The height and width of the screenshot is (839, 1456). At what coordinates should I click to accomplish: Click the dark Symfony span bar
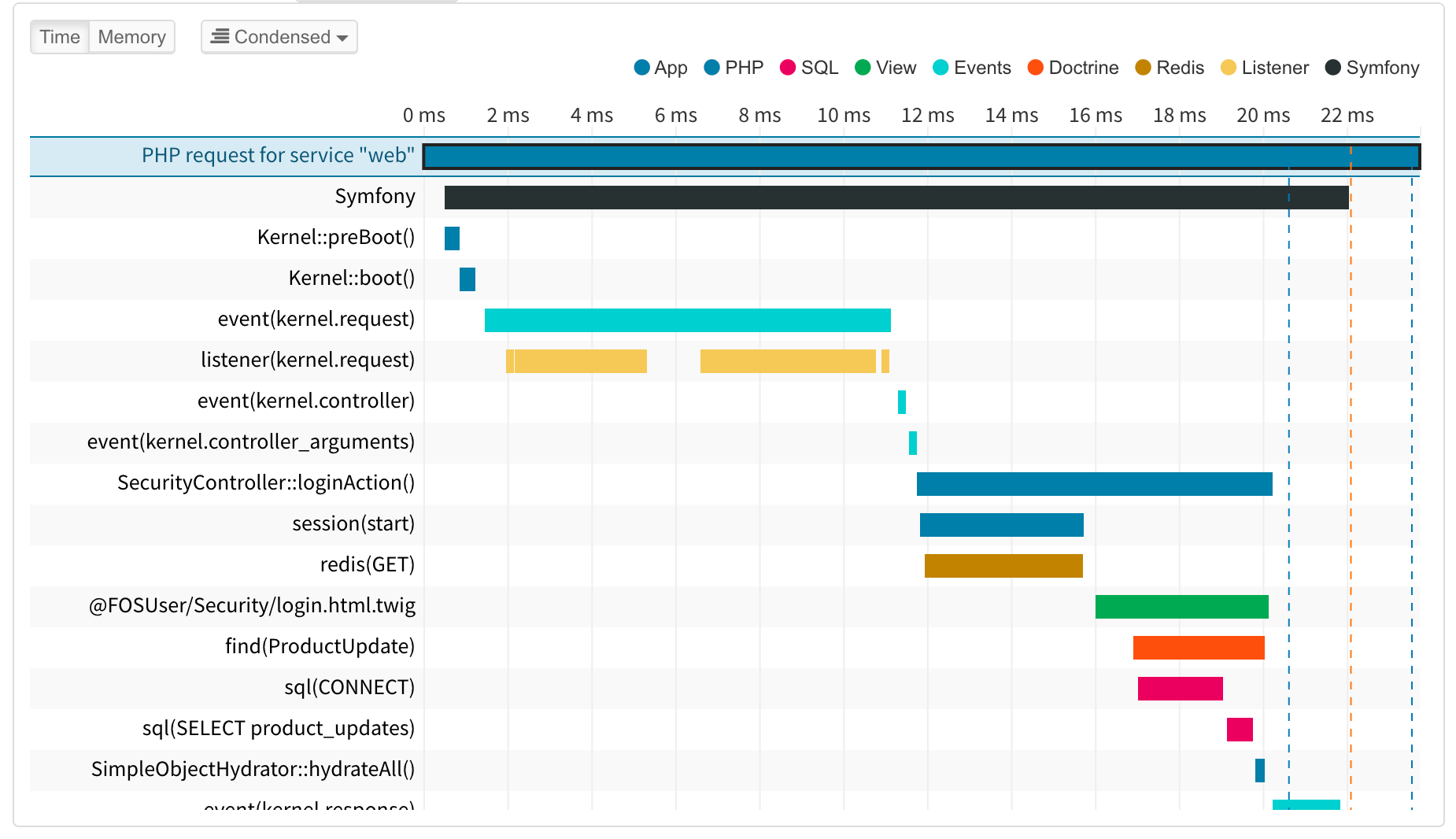click(896, 198)
